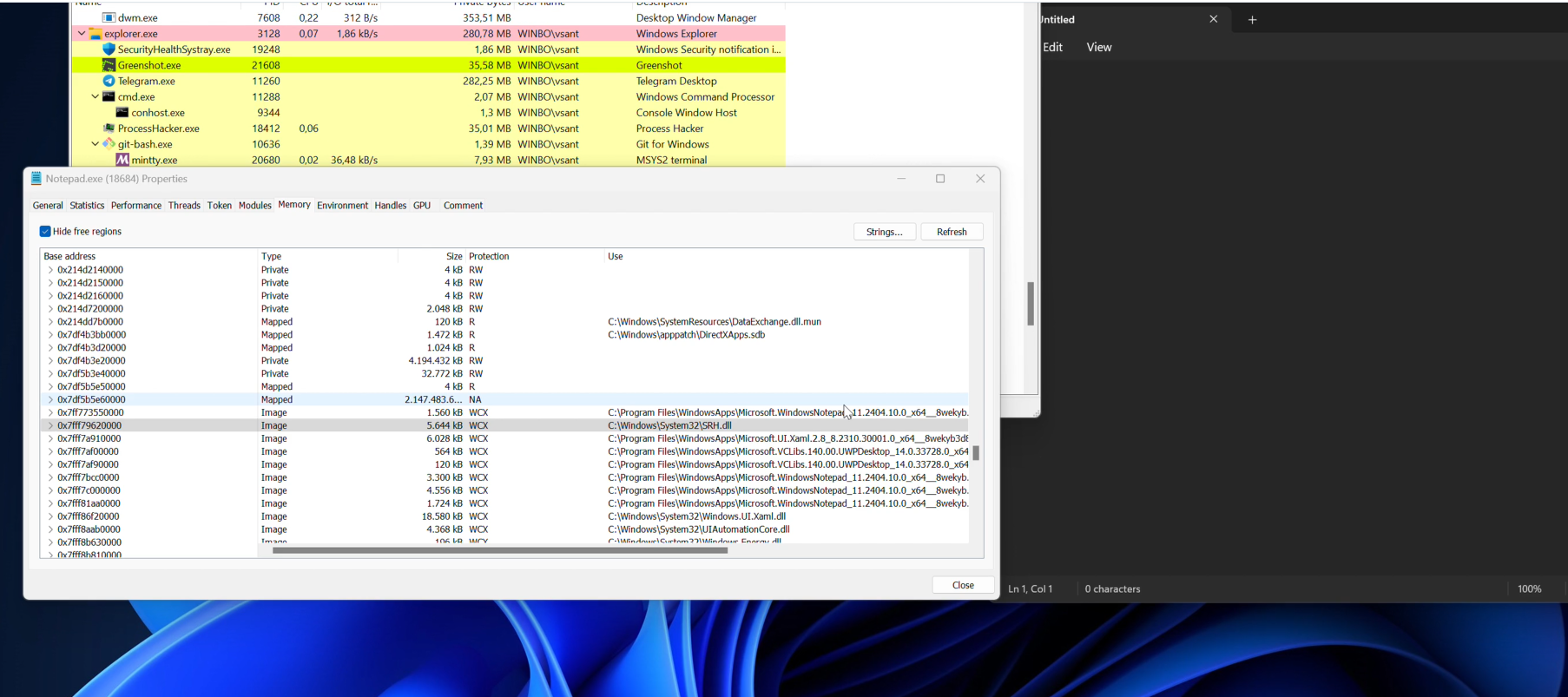The image size is (1568, 697).
Task: Click the ProcessHacker.exe process icon
Action: [109, 128]
